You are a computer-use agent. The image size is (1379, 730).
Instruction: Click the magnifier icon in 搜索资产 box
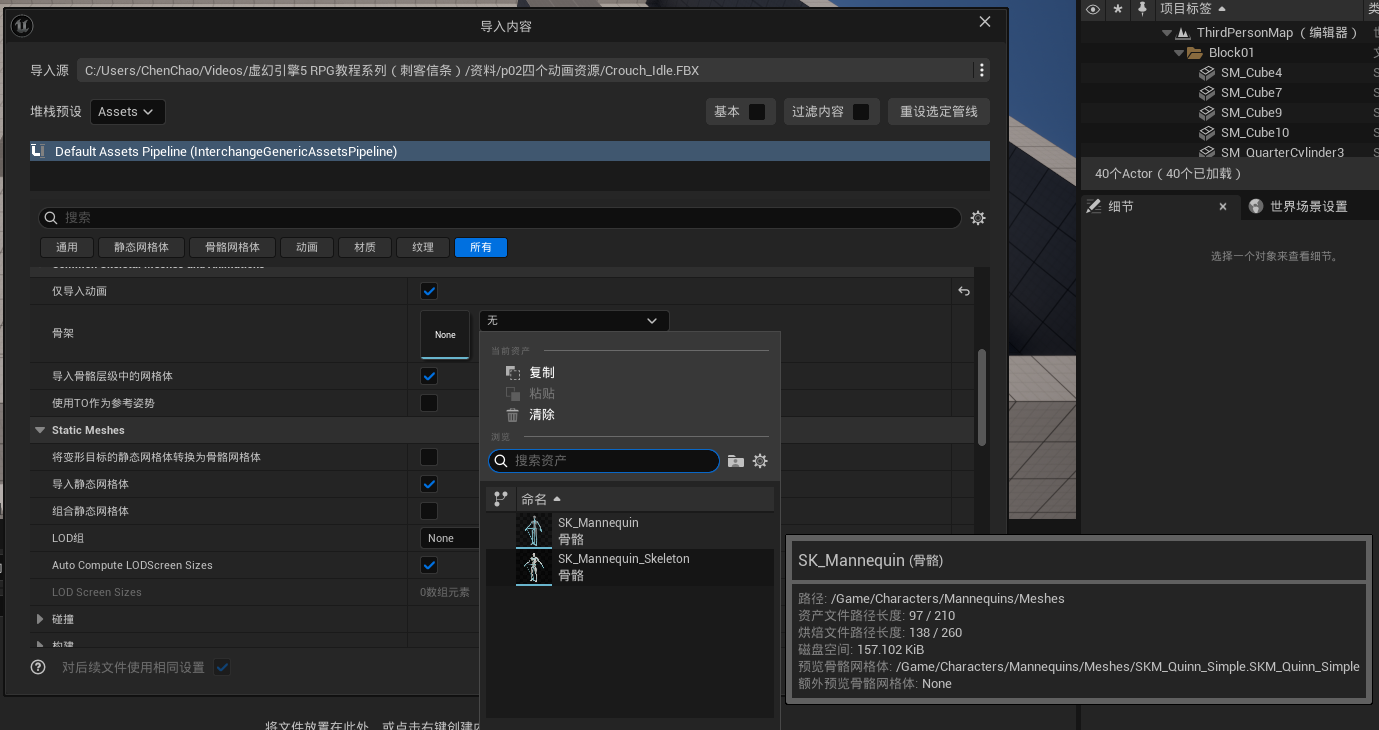[x=501, y=461]
